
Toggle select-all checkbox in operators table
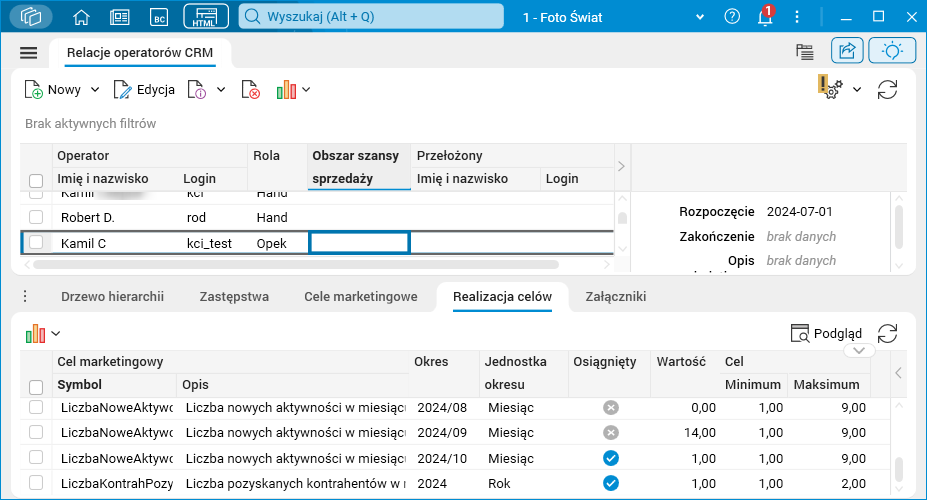pyautogui.click(x=36, y=180)
